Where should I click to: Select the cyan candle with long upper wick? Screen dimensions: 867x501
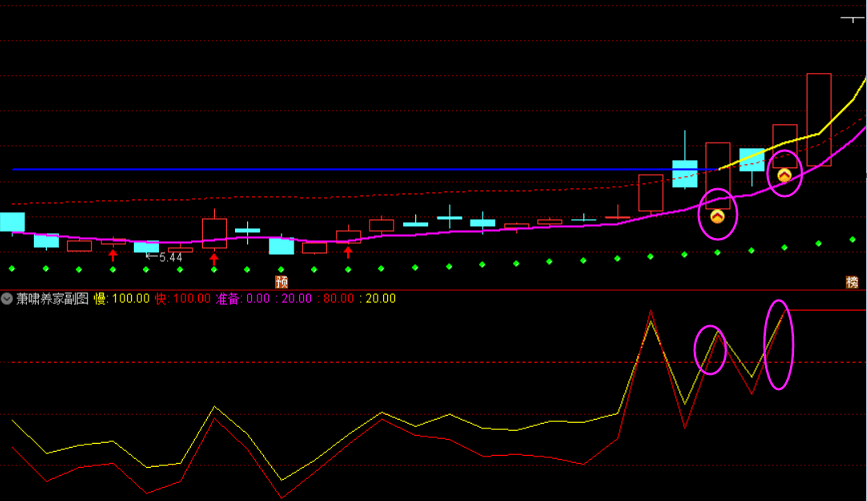(685, 173)
